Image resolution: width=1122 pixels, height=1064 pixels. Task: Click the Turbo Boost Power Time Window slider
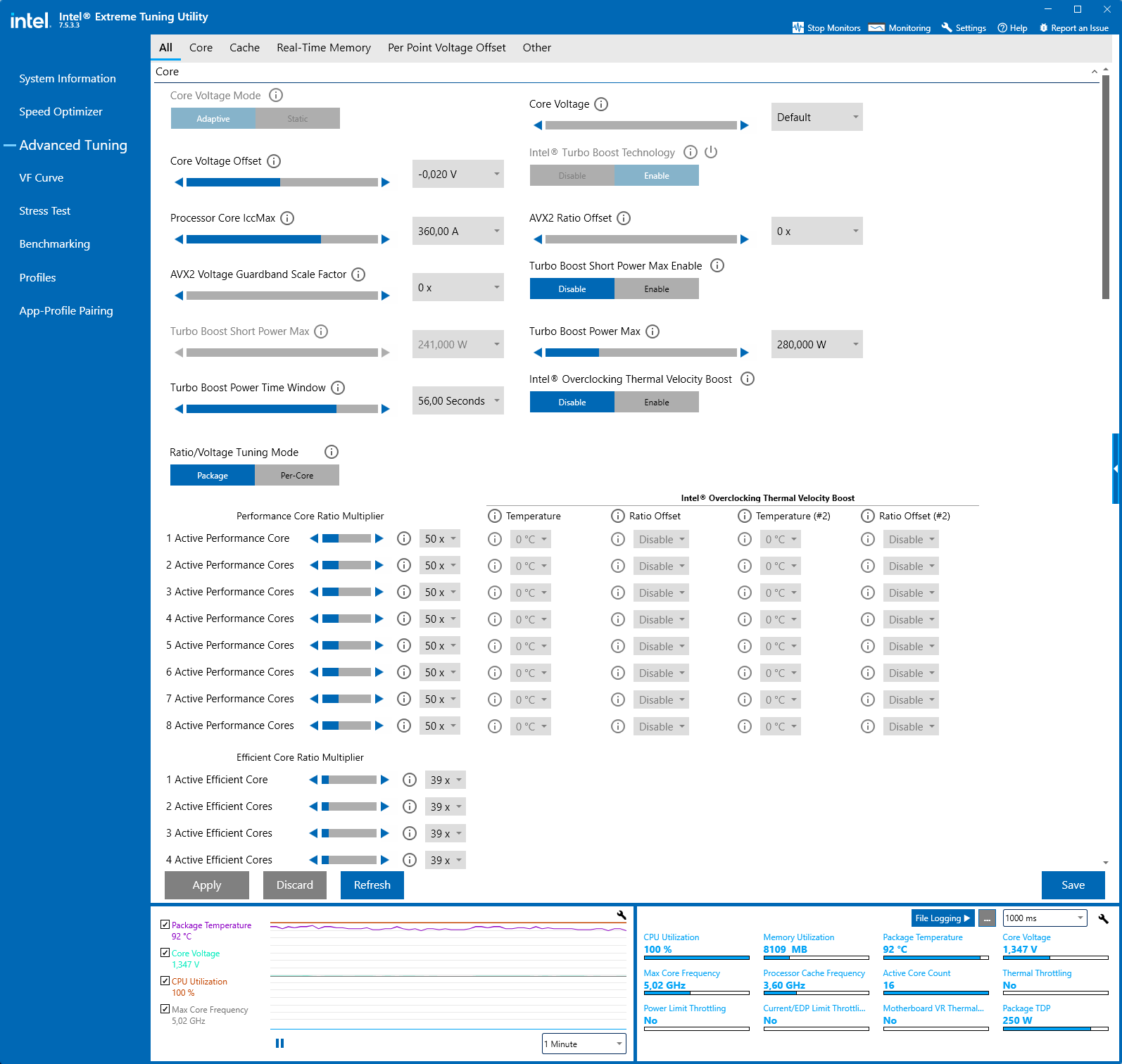click(x=282, y=409)
